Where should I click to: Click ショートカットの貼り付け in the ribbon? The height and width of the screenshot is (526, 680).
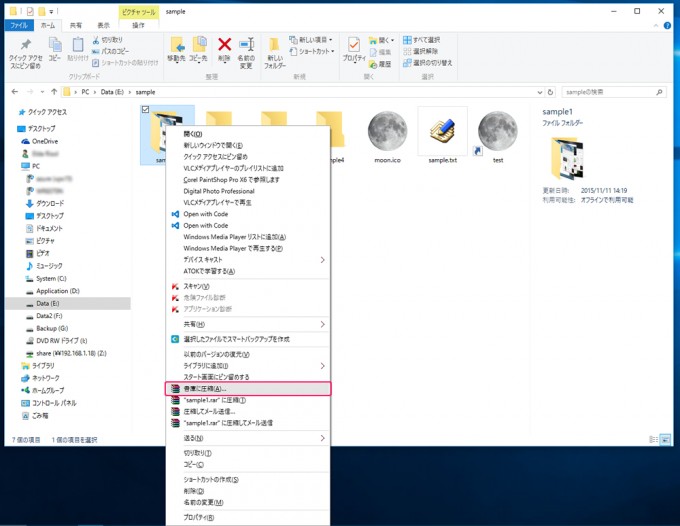coord(125,63)
